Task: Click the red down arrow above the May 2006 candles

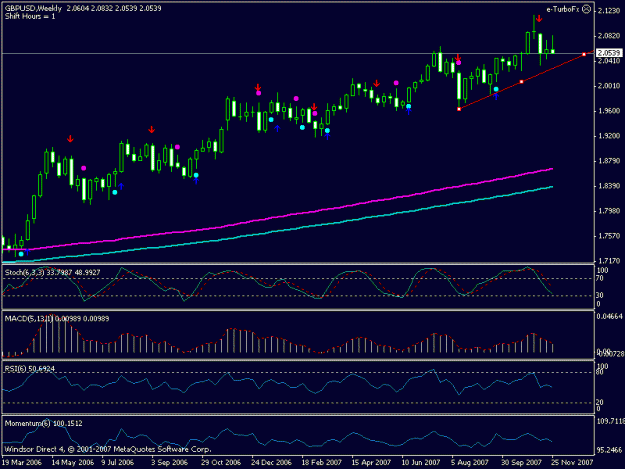Action: click(x=70, y=139)
